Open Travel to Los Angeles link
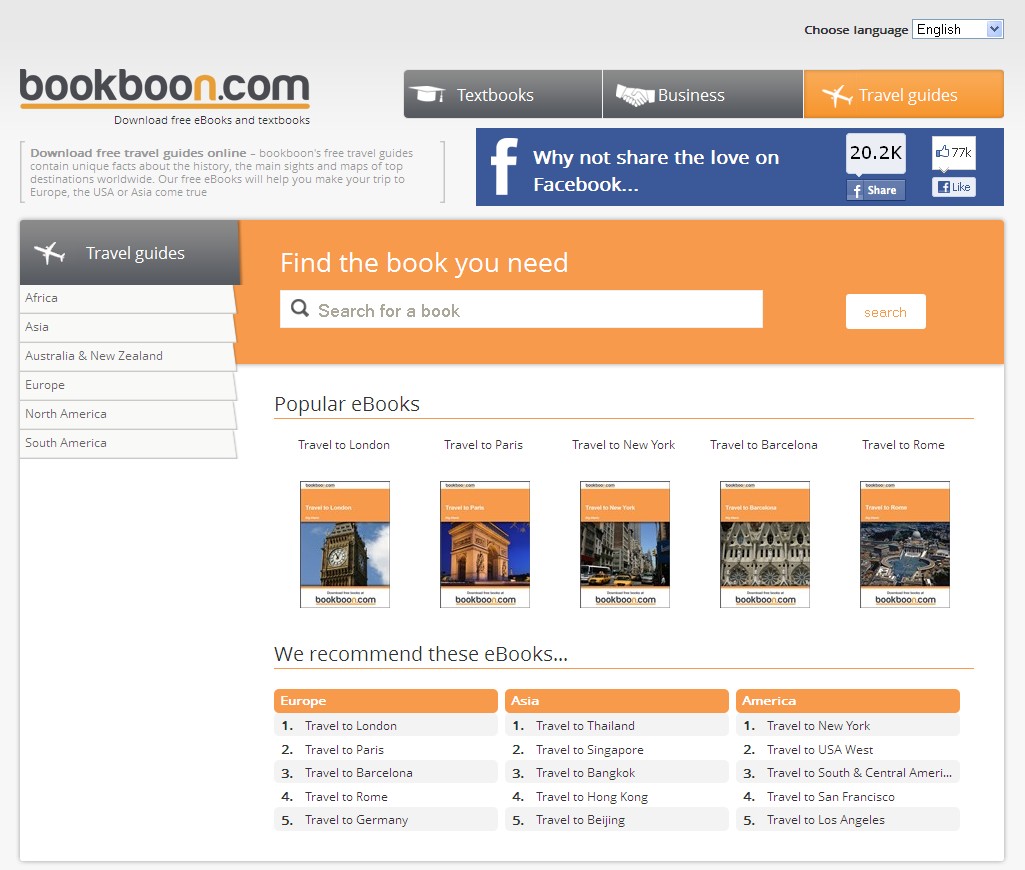The height and width of the screenshot is (870, 1025). (826, 820)
